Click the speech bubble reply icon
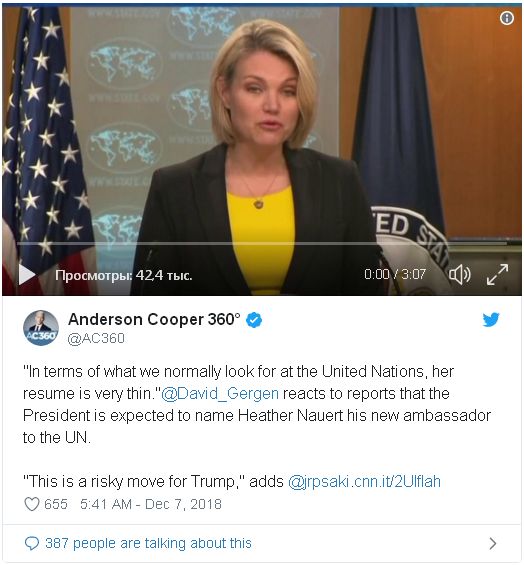This screenshot has width=524, height=565. coord(31,543)
